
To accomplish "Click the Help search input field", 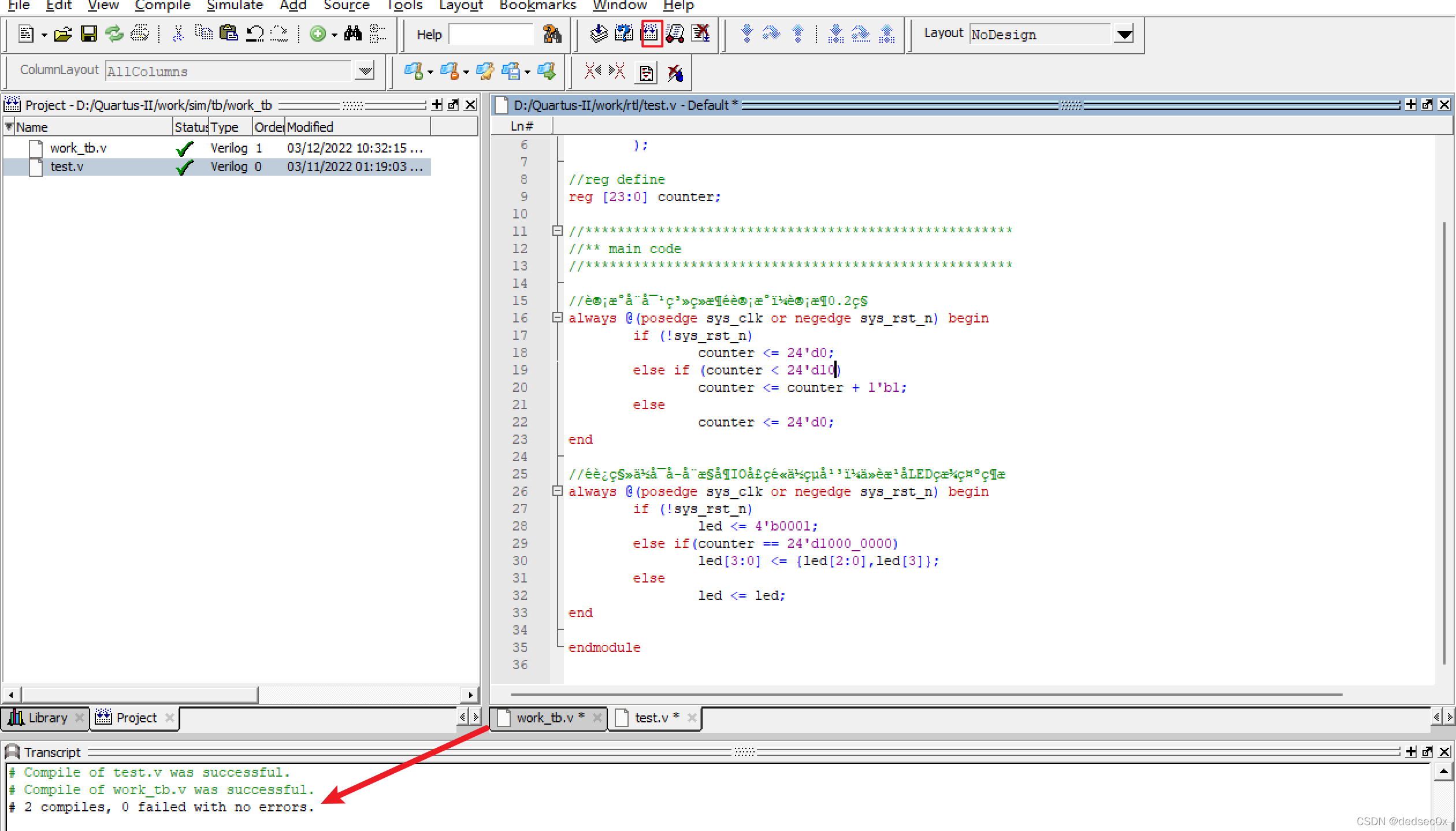I will pos(491,35).
